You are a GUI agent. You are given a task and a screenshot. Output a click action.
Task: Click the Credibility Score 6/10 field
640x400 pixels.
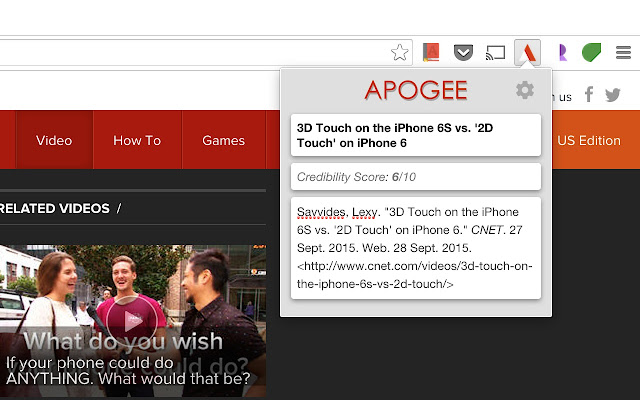(x=416, y=177)
